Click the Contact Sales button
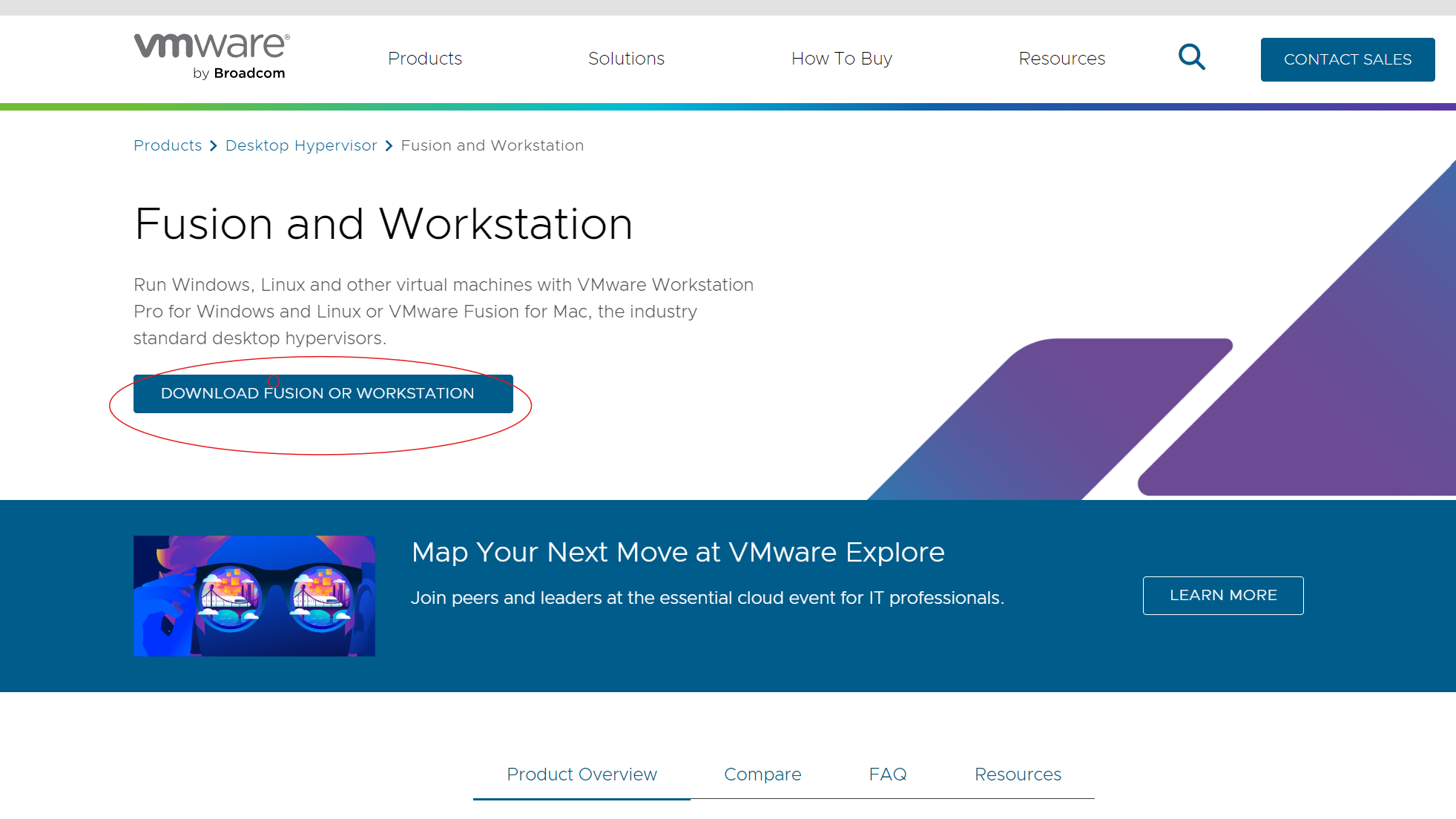Viewport: 1456px width, 819px height. [1347, 59]
